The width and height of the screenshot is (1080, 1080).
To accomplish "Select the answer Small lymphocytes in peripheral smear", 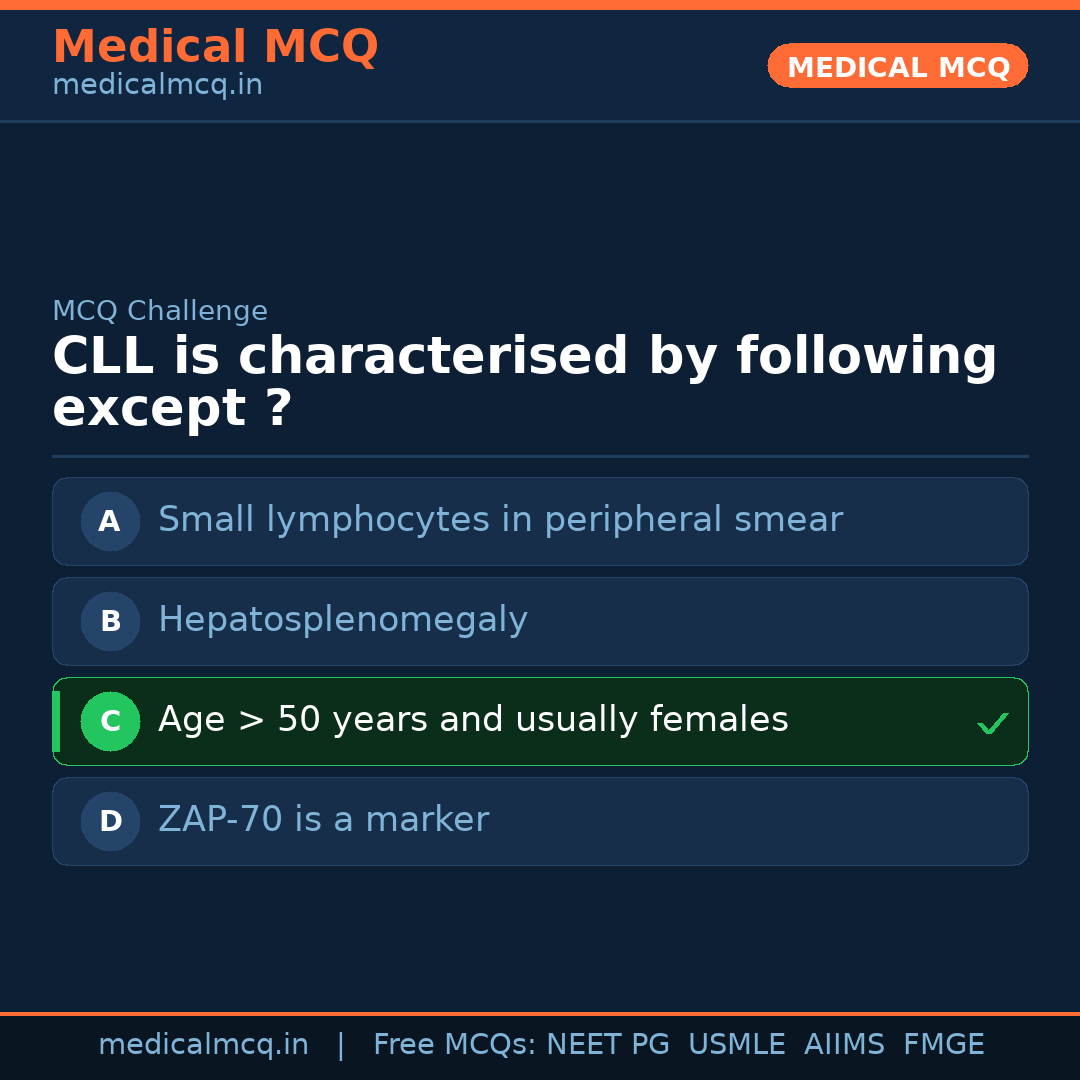I will coord(500,520).
